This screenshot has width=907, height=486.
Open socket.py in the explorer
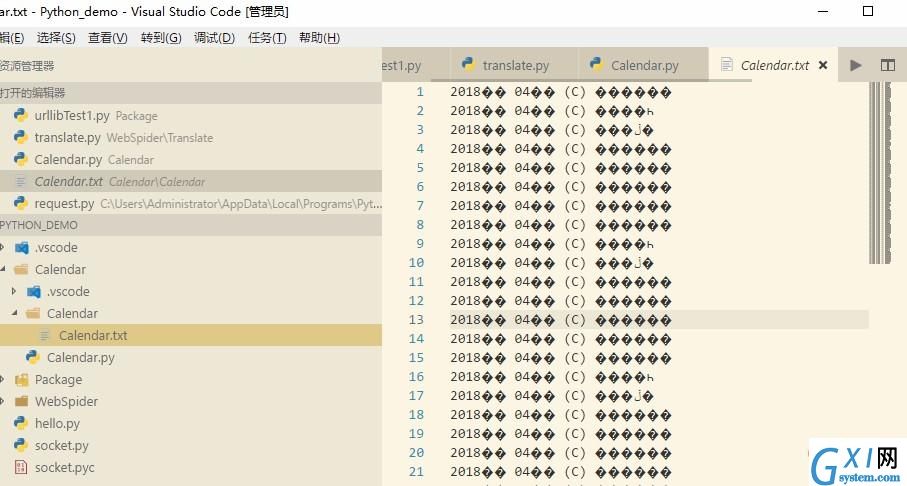point(190,445)
